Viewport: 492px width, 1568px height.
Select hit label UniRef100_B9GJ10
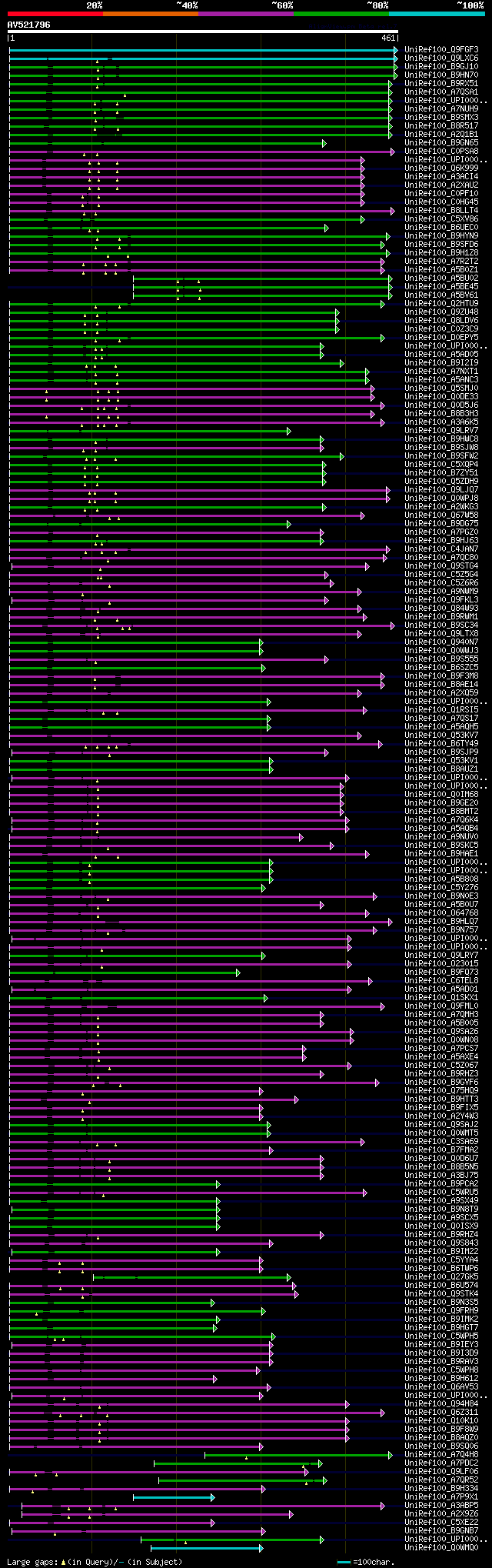(x=441, y=67)
